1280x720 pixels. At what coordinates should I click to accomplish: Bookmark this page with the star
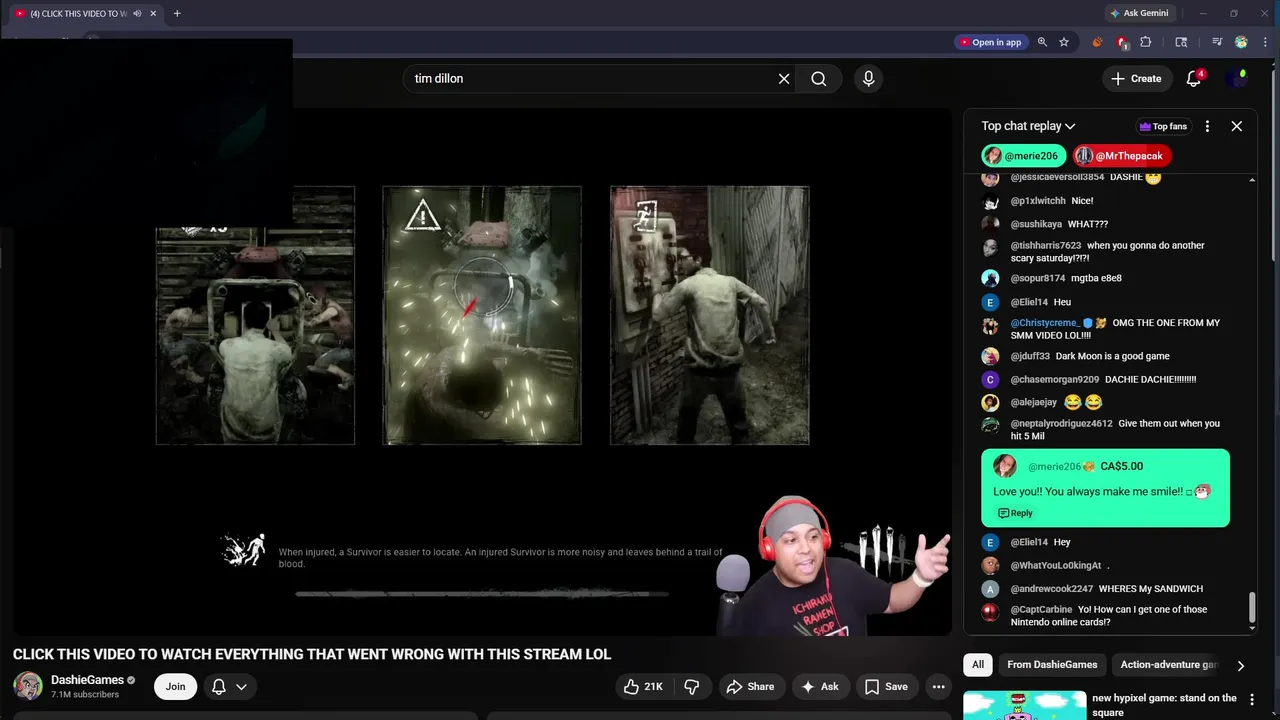[1064, 42]
